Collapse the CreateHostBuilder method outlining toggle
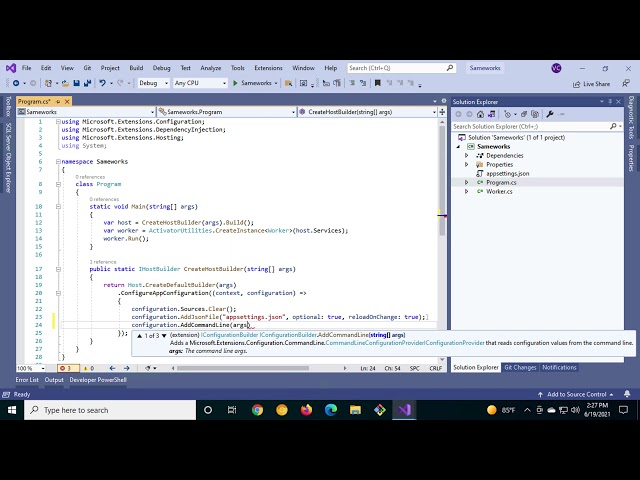The height and width of the screenshot is (480, 640). 58,269
